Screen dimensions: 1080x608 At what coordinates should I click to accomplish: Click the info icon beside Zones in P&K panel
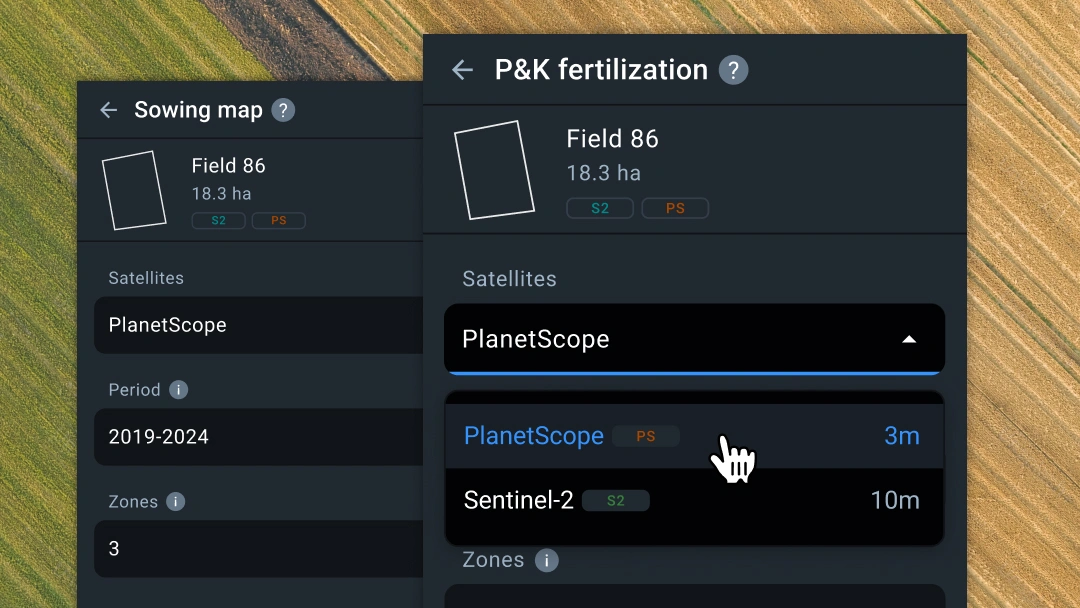click(x=547, y=561)
